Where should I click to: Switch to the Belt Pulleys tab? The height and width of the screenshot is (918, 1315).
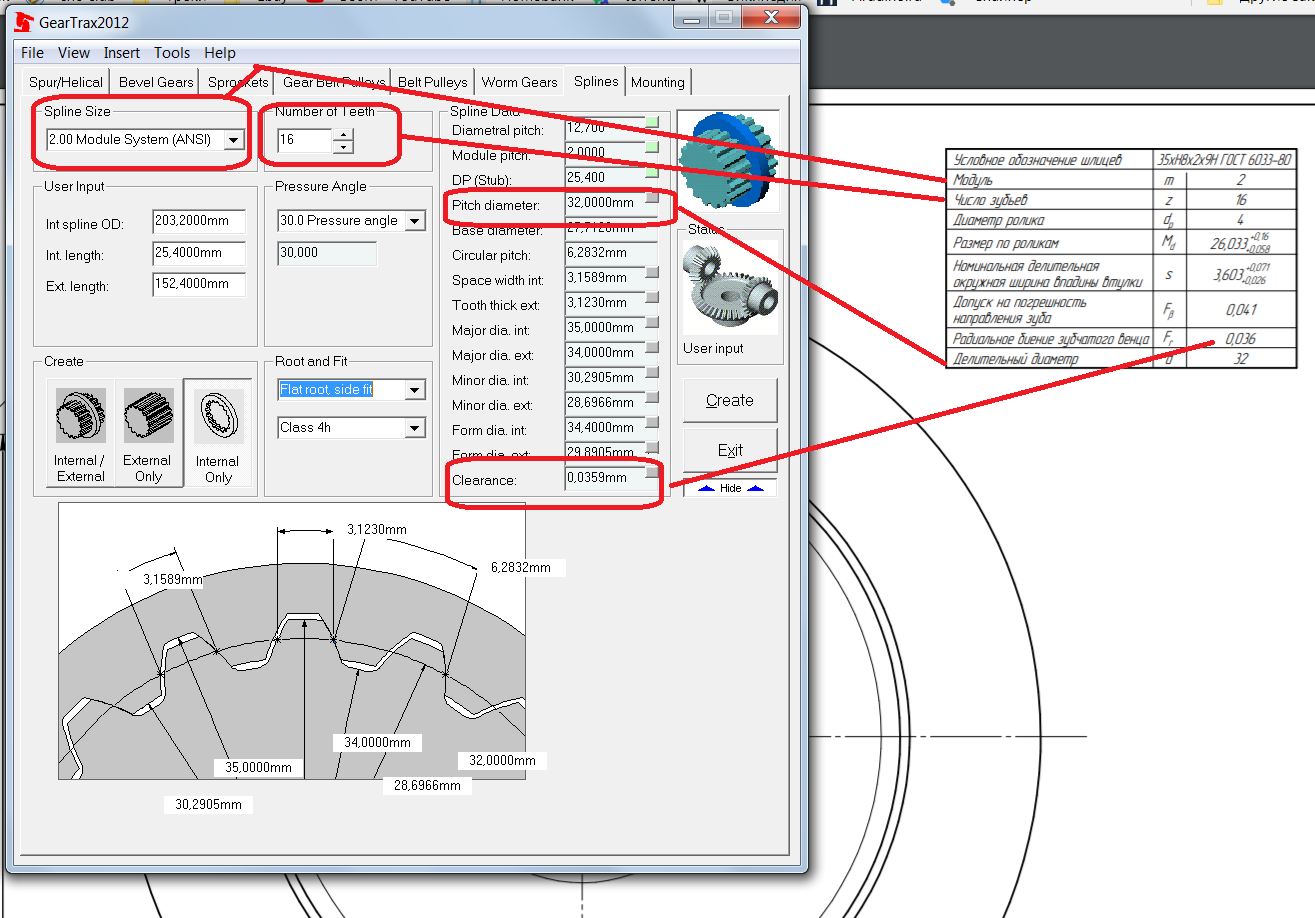432,83
